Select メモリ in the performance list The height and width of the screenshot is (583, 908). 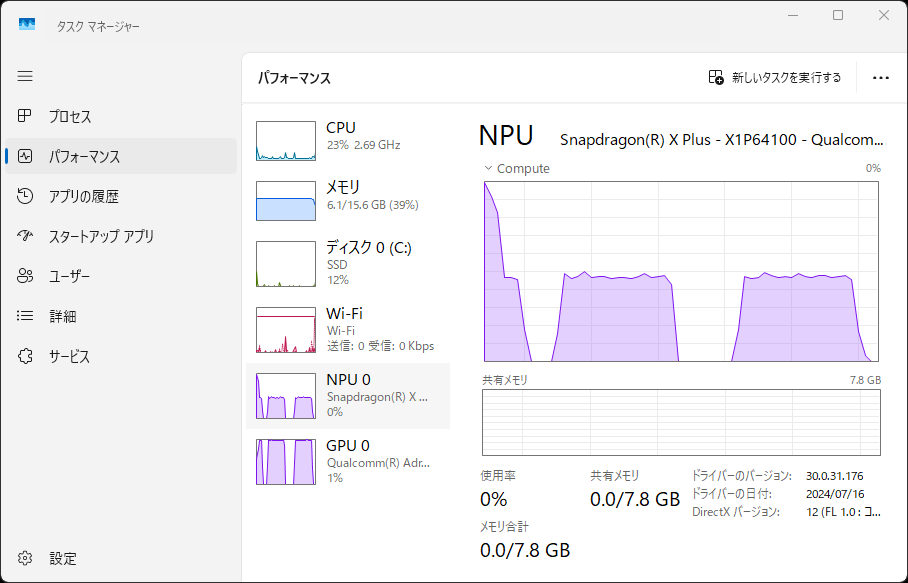click(x=350, y=196)
